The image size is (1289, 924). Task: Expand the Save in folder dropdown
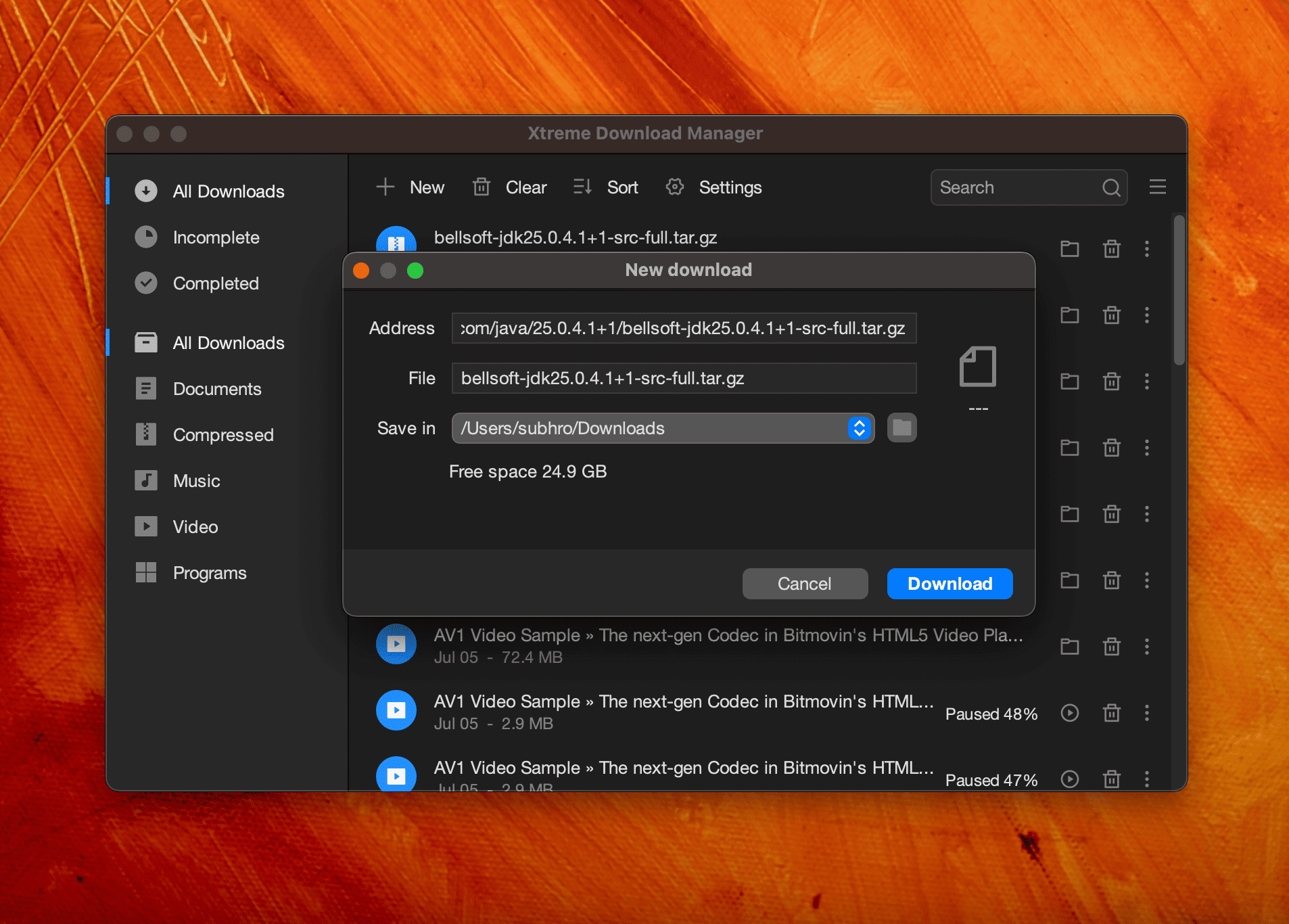pos(860,428)
